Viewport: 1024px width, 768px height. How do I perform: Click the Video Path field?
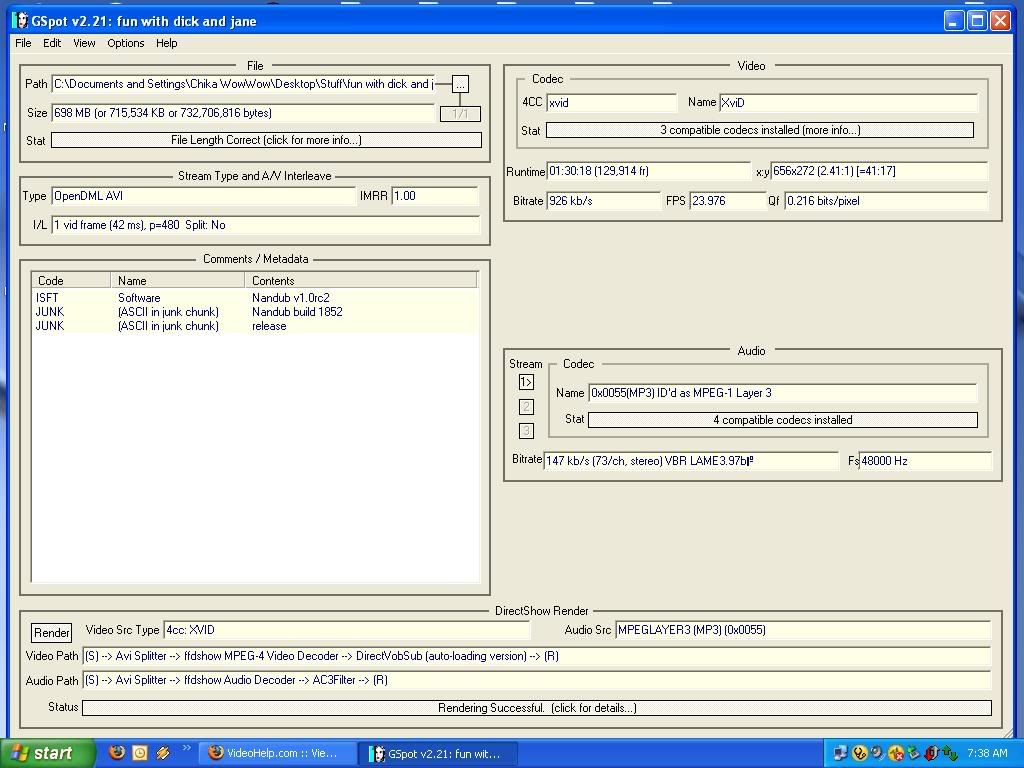click(x=537, y=656)
